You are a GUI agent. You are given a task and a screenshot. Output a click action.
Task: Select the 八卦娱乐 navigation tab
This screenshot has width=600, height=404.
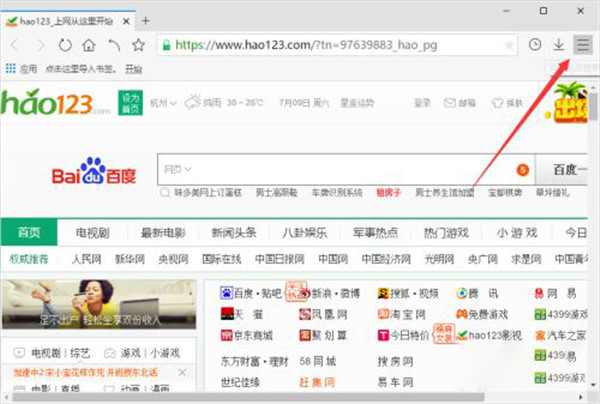[305, 232]
